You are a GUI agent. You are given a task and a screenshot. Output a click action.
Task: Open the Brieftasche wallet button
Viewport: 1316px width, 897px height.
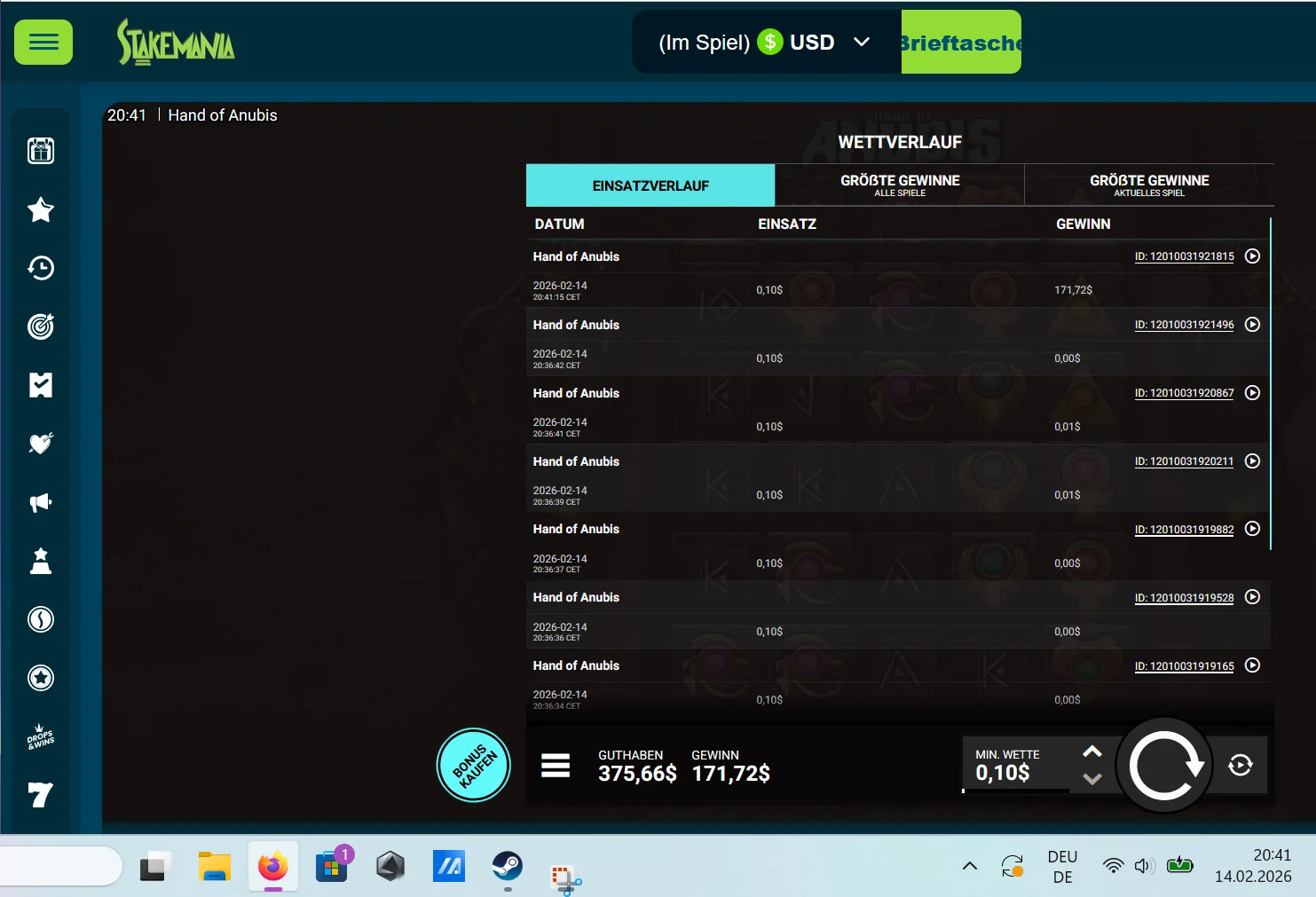tap(961, 42)
